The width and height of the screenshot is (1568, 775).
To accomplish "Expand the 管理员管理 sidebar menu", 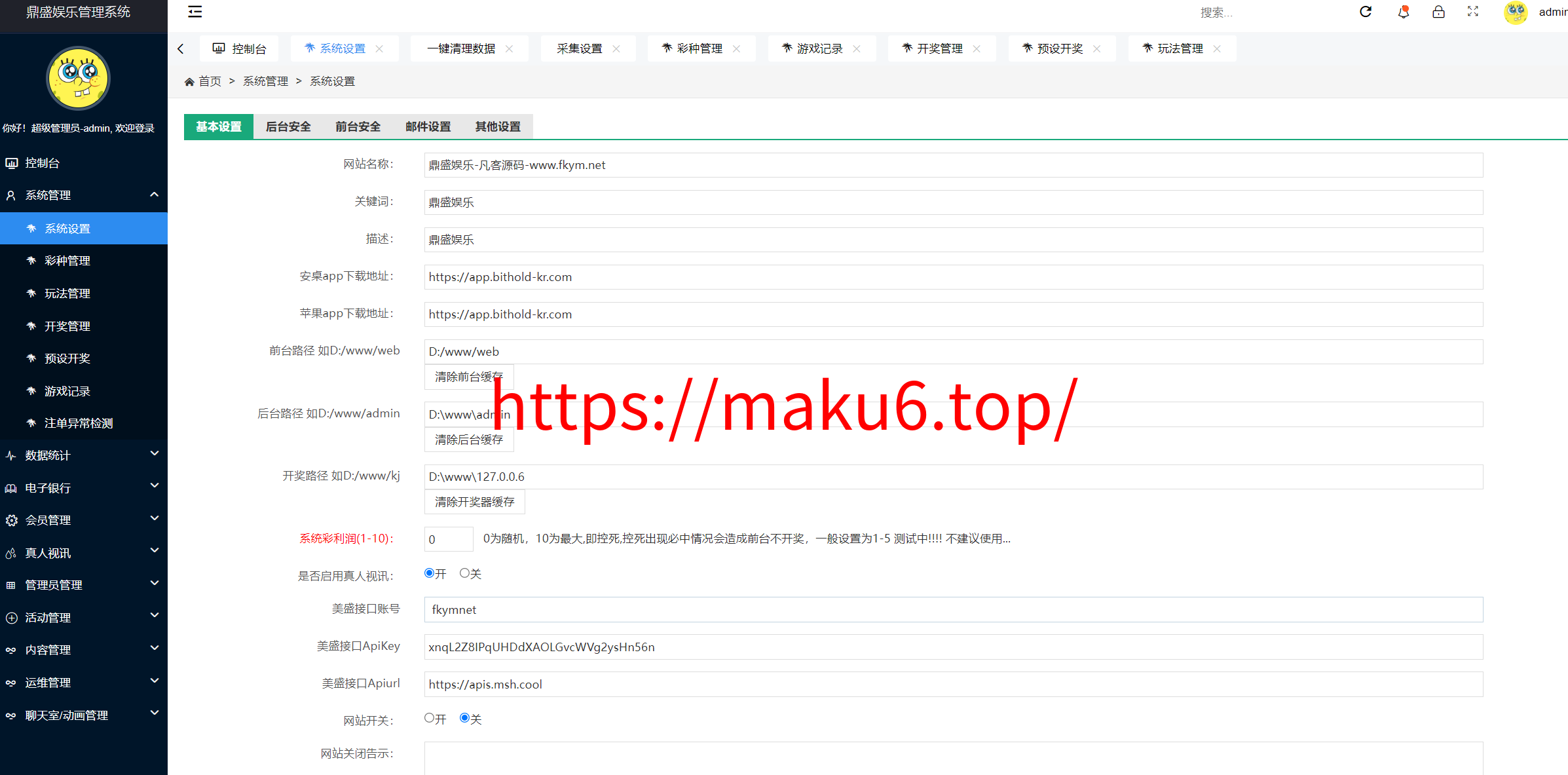I will pos(84,585).
